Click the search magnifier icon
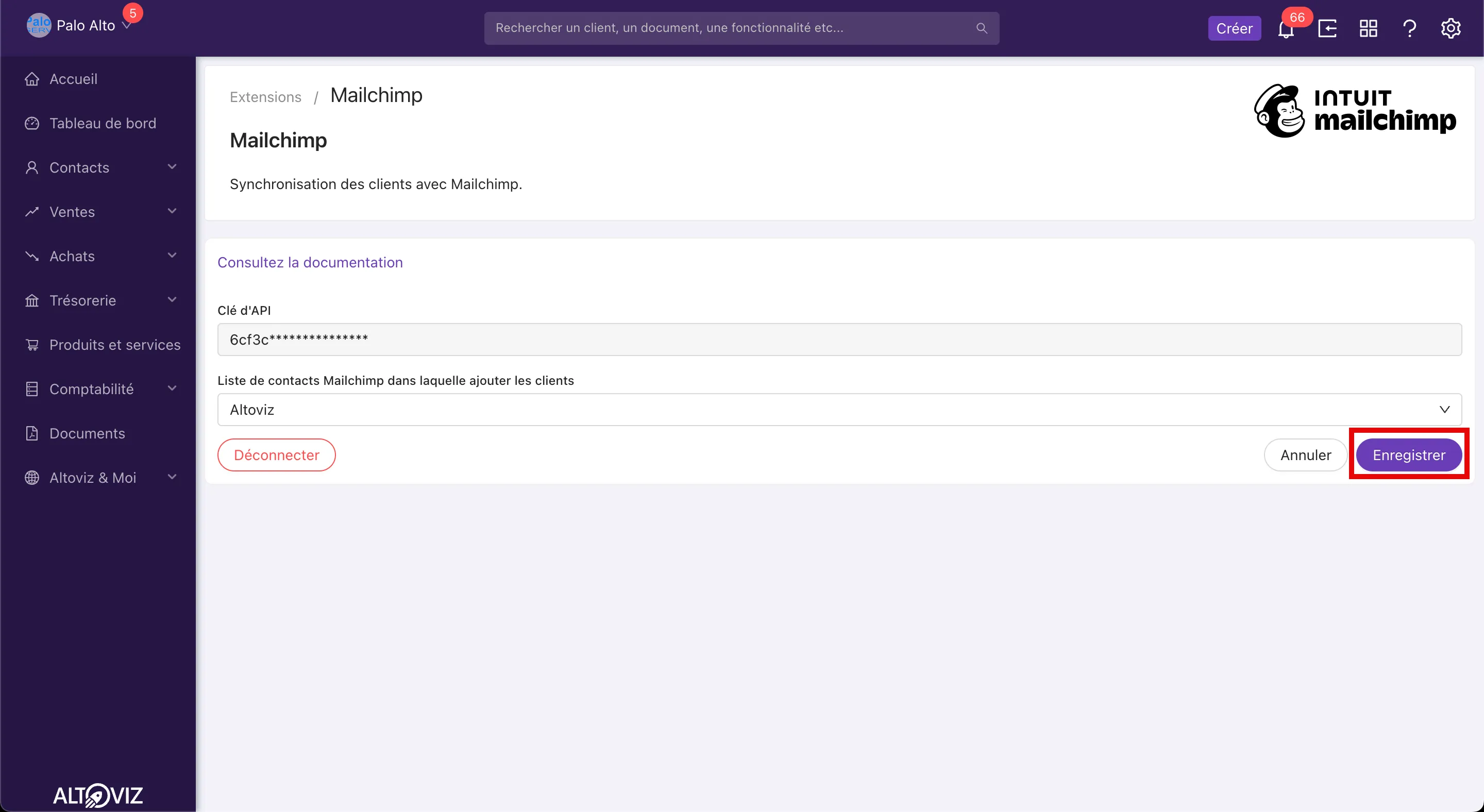The width and height of the screenshot is (1484, 812). point(982,28)
